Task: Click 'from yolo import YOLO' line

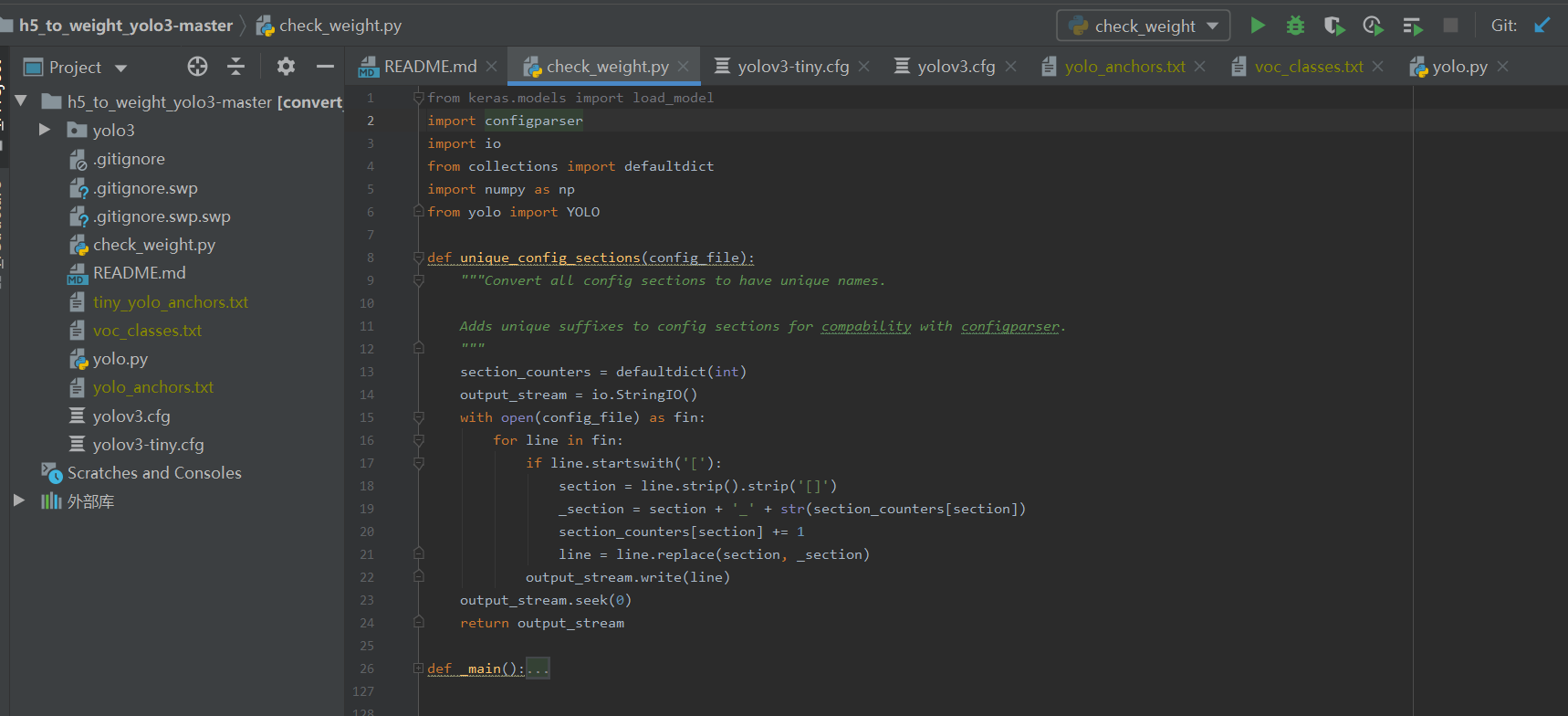Action: (514, 212)
